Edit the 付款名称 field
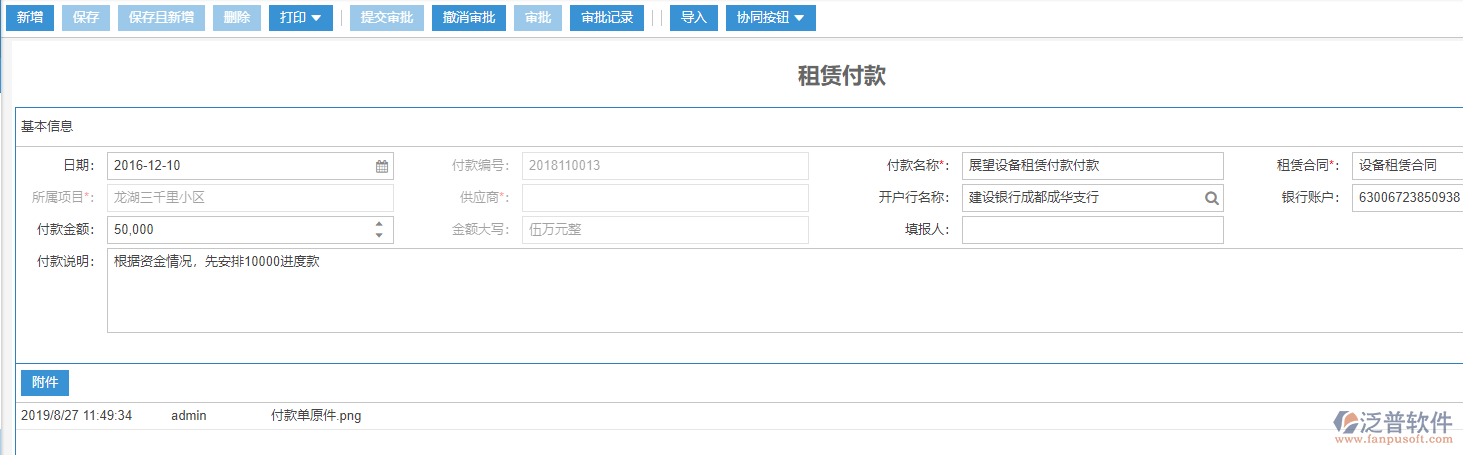This screenshot has width=1463, height=455. pyautogui.click(x=1092, y=166)
